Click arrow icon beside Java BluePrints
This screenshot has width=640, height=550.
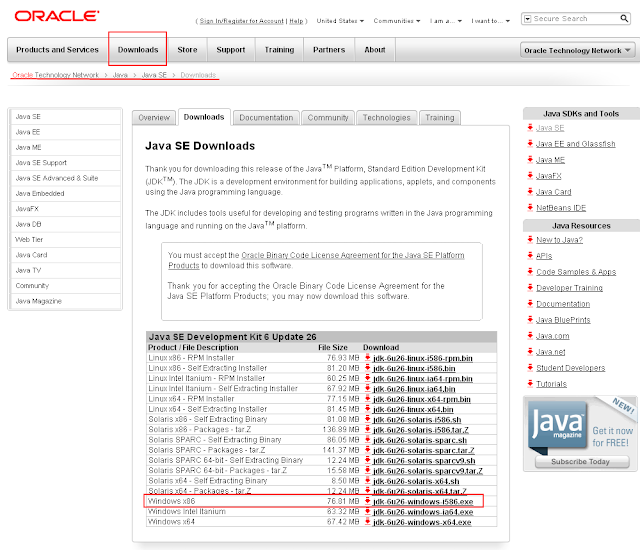click(530, 319)
